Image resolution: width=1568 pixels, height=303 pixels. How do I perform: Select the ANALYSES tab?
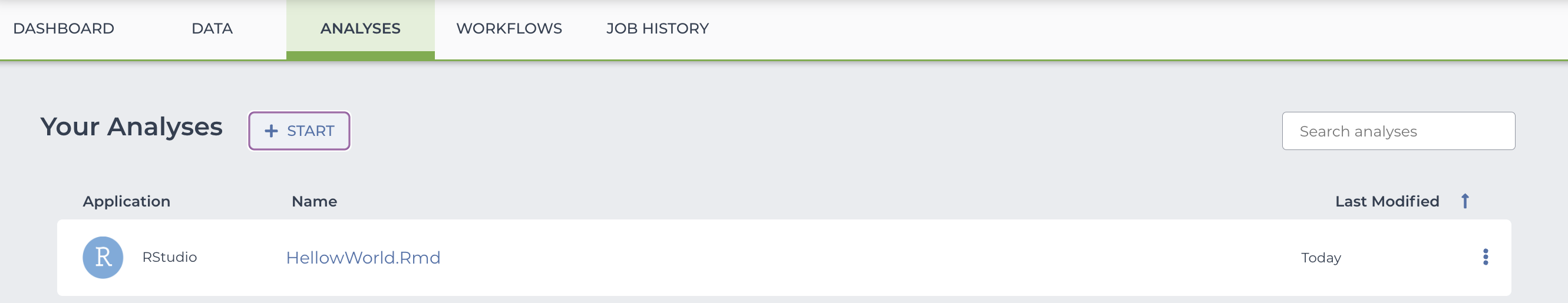pyautogui.click(x=361, y=29)
